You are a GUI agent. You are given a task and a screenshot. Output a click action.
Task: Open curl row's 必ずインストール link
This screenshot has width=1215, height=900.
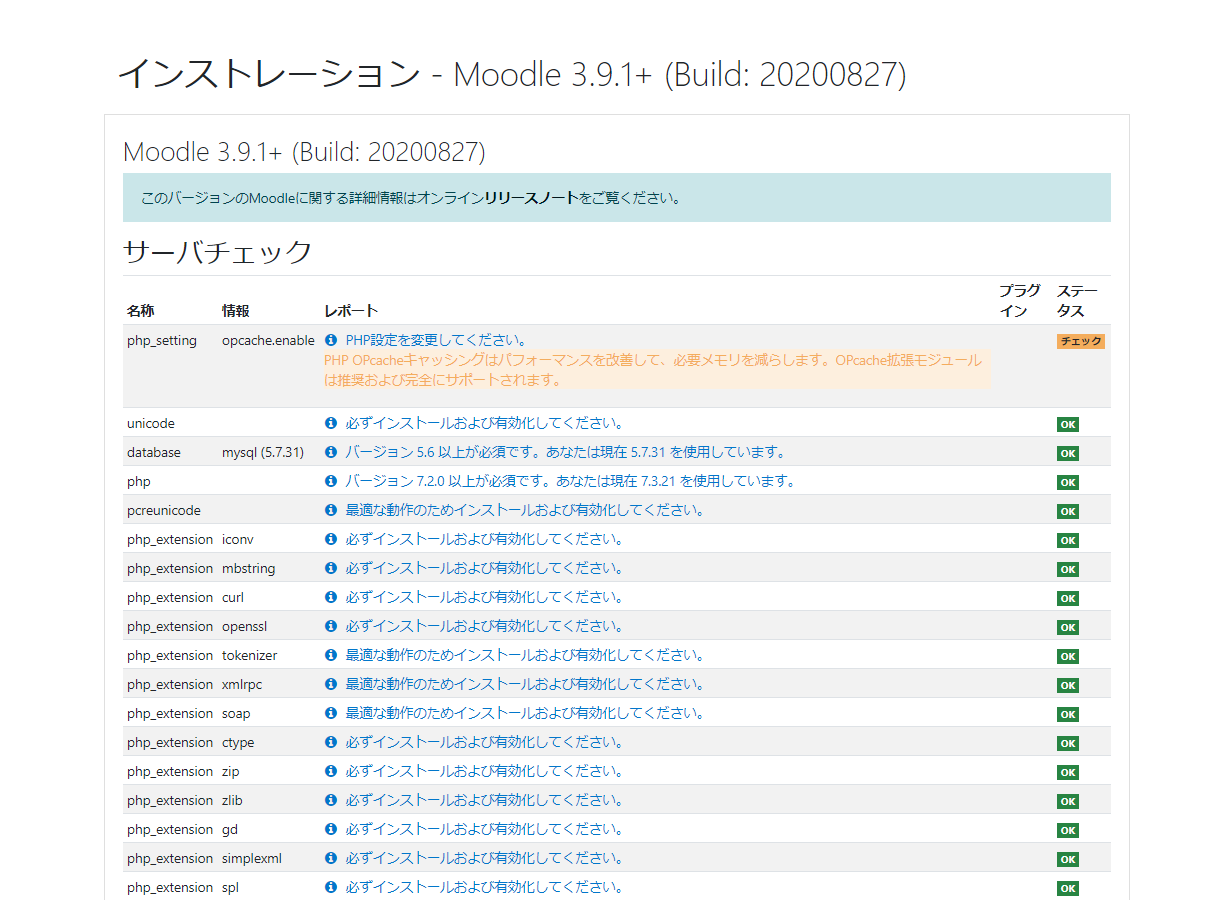point(485,597)
